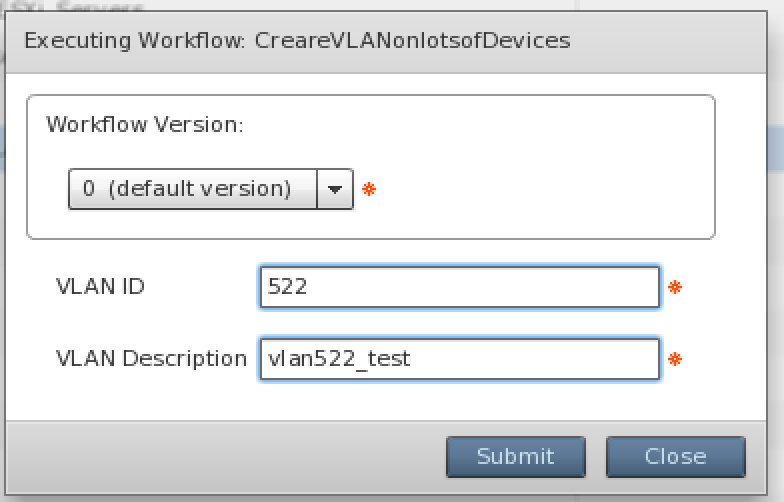Click the VLAN ID label
The height and width of the screenshot is (502, 784).
[100, 287]
